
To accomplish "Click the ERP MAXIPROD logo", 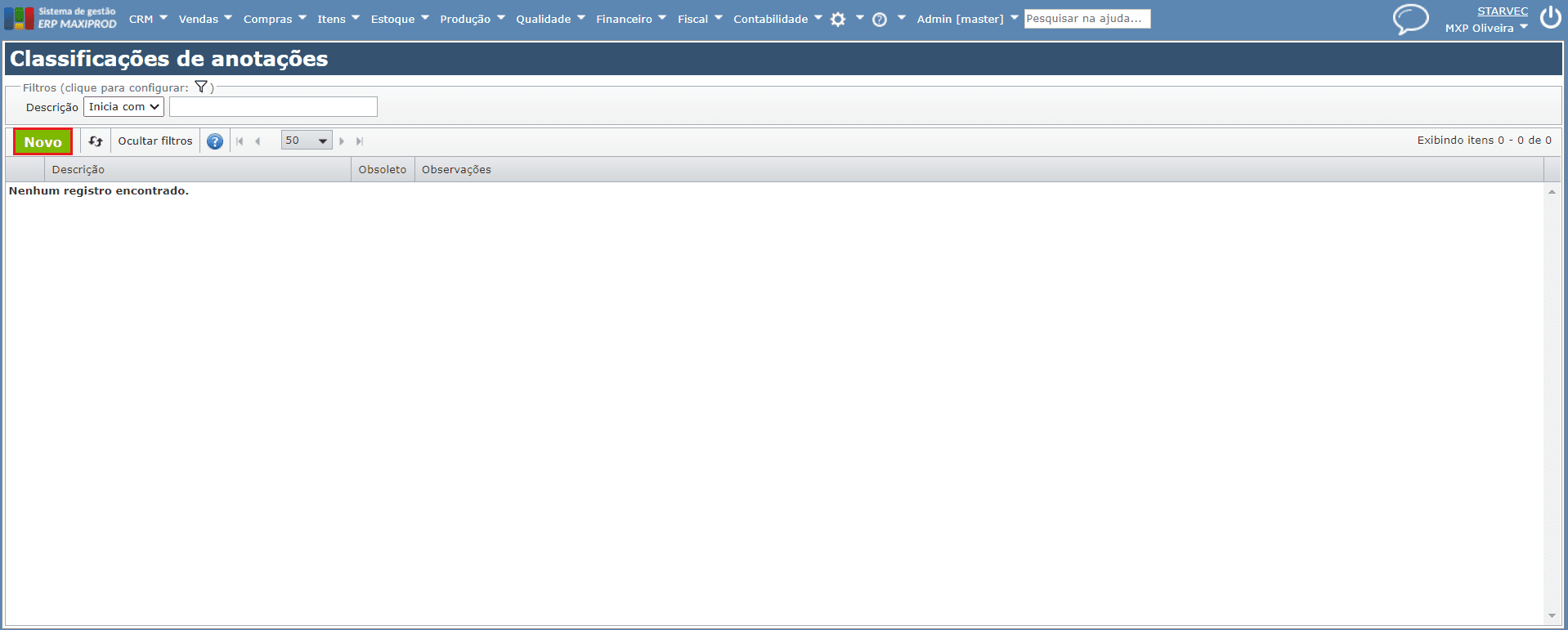I will point(61,18).
